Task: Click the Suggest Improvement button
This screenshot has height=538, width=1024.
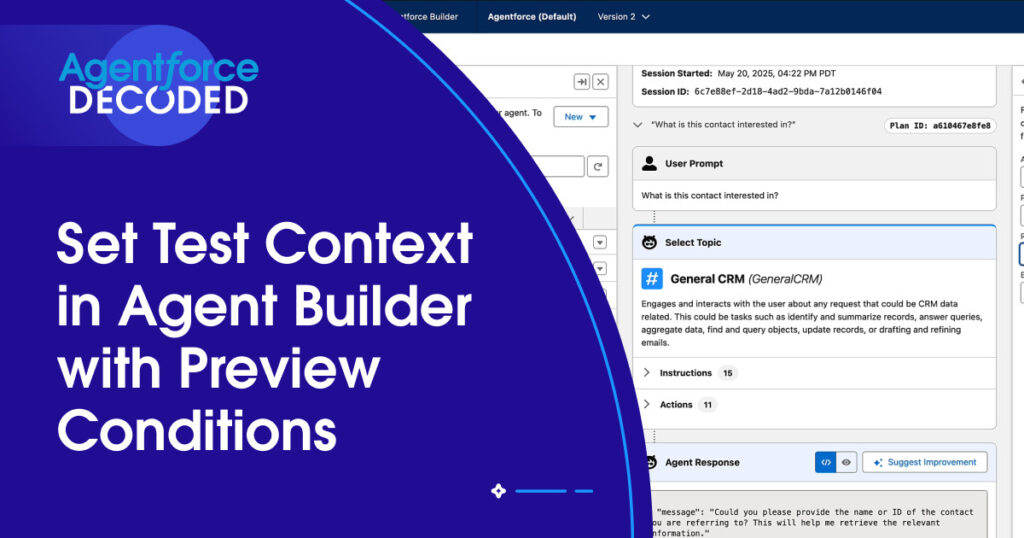Action: 925,462
